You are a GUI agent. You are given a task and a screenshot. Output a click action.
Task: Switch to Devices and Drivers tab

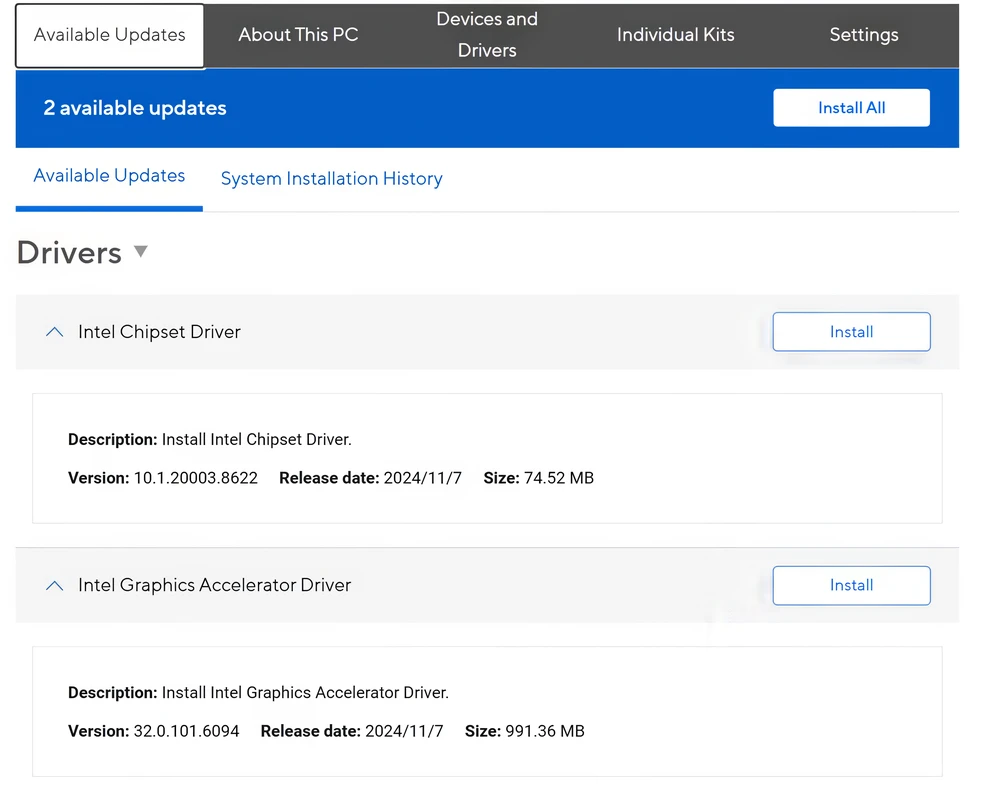487,35
